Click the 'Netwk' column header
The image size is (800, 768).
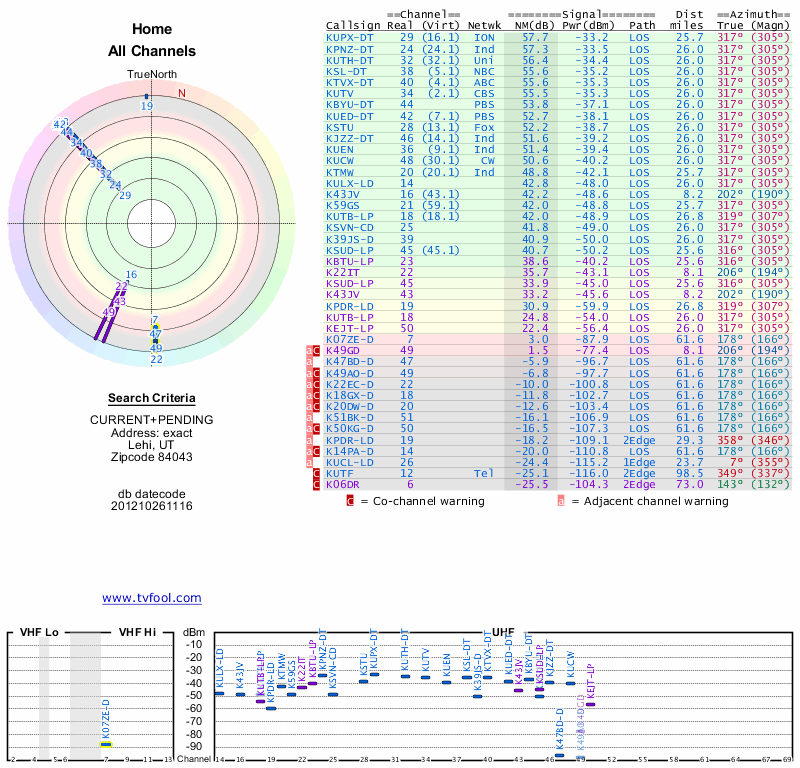click(x=484, y=26)
